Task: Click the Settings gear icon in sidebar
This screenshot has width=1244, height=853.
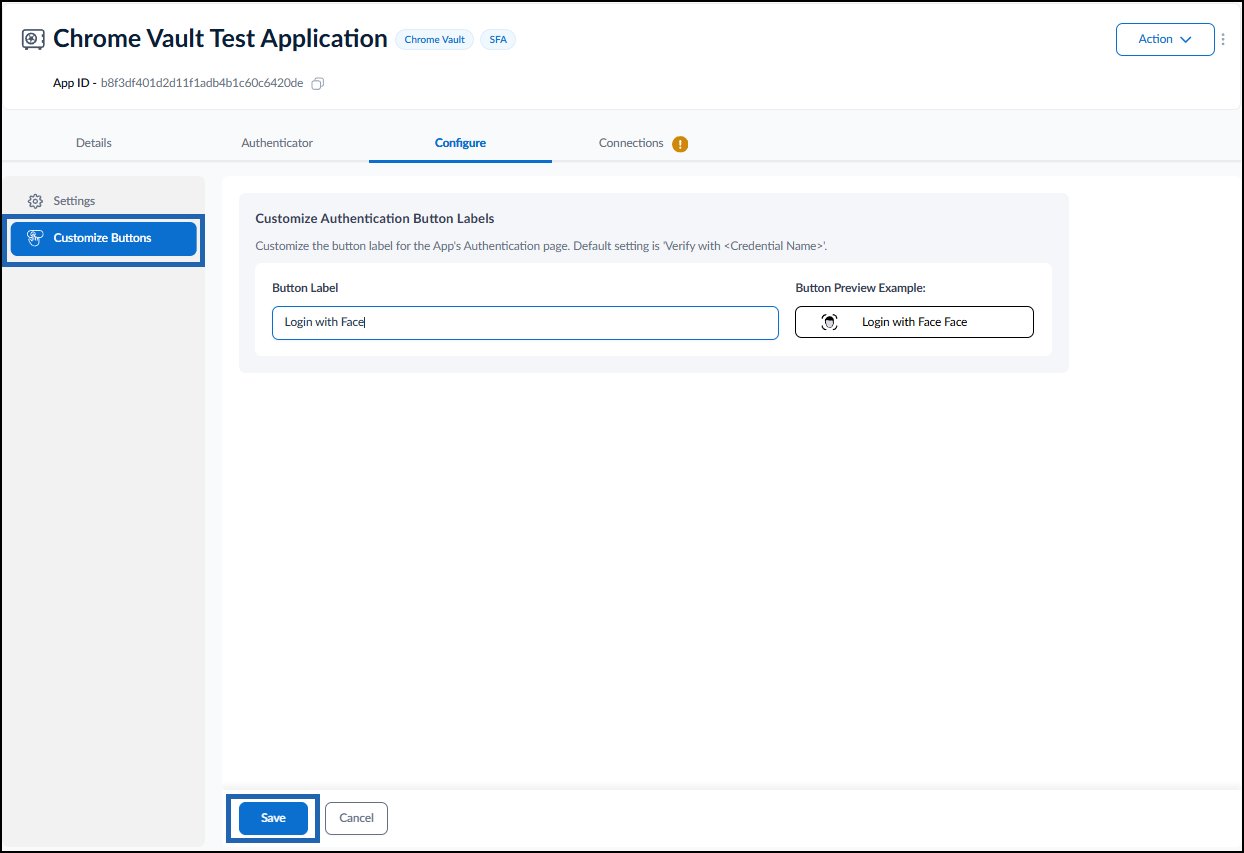Action: [x=35, y=201]
